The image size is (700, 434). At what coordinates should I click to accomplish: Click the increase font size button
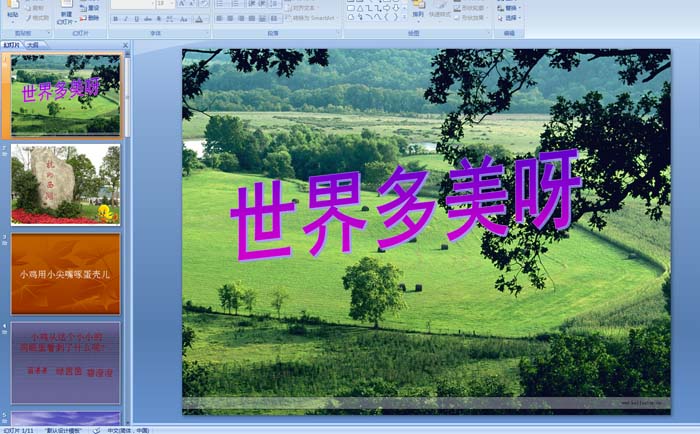(x=182, y=4)
